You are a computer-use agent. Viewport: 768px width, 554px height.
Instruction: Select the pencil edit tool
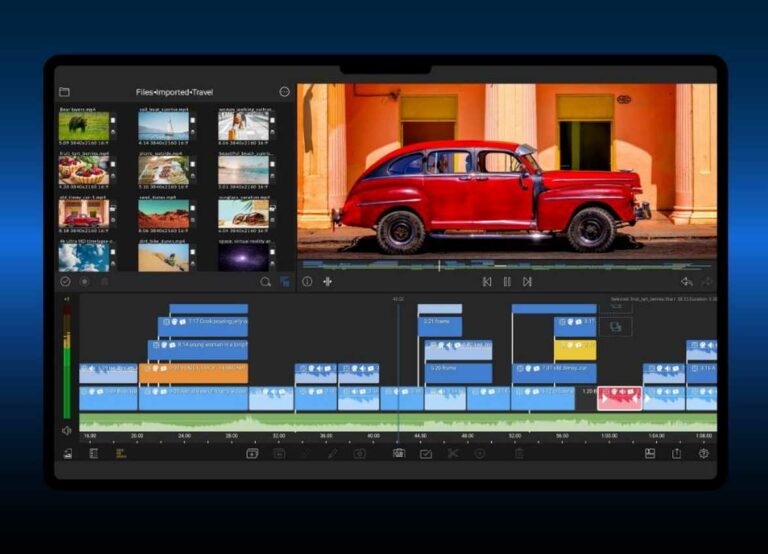point(333,454)
